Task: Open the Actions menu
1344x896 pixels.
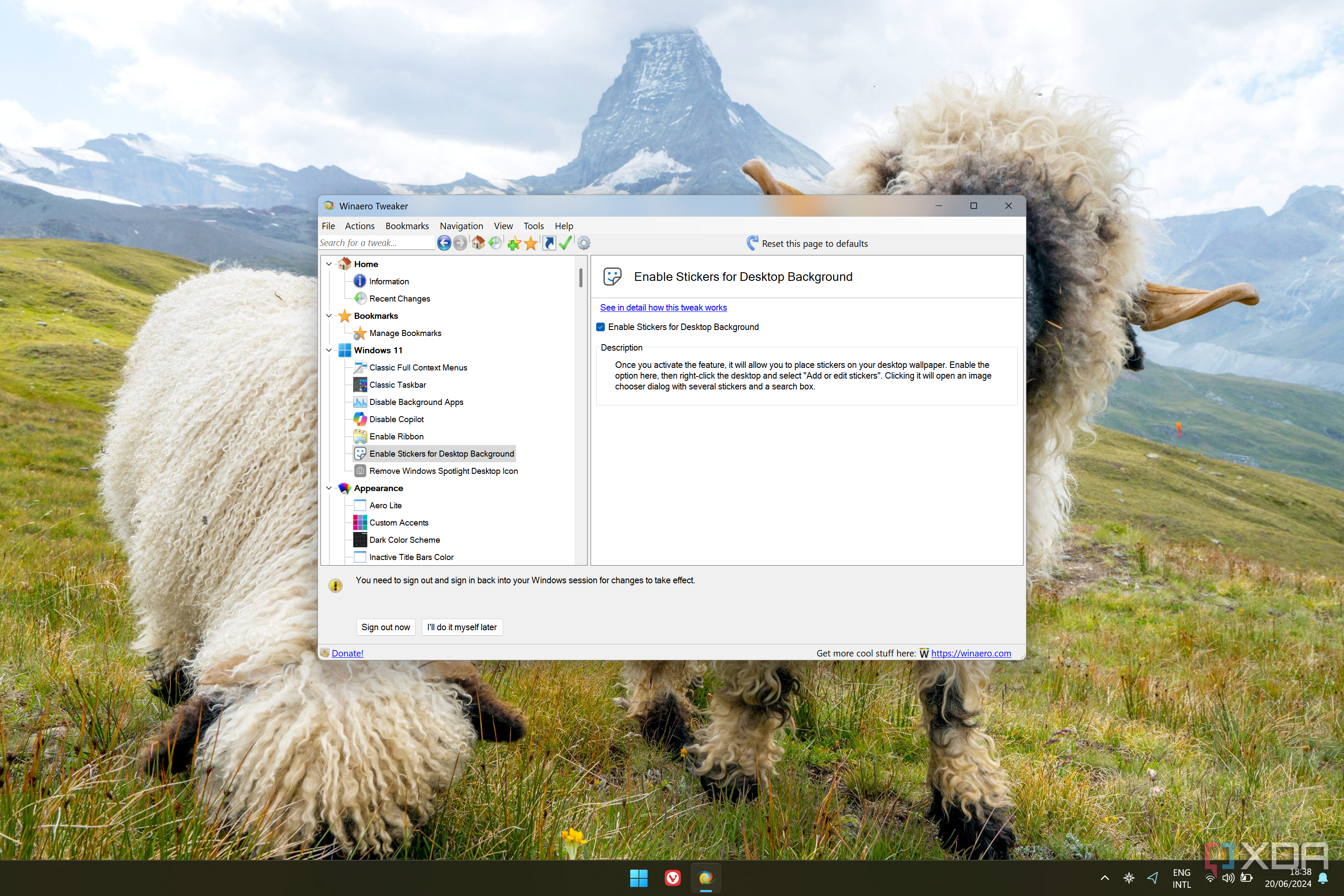Action: (359, 226)
